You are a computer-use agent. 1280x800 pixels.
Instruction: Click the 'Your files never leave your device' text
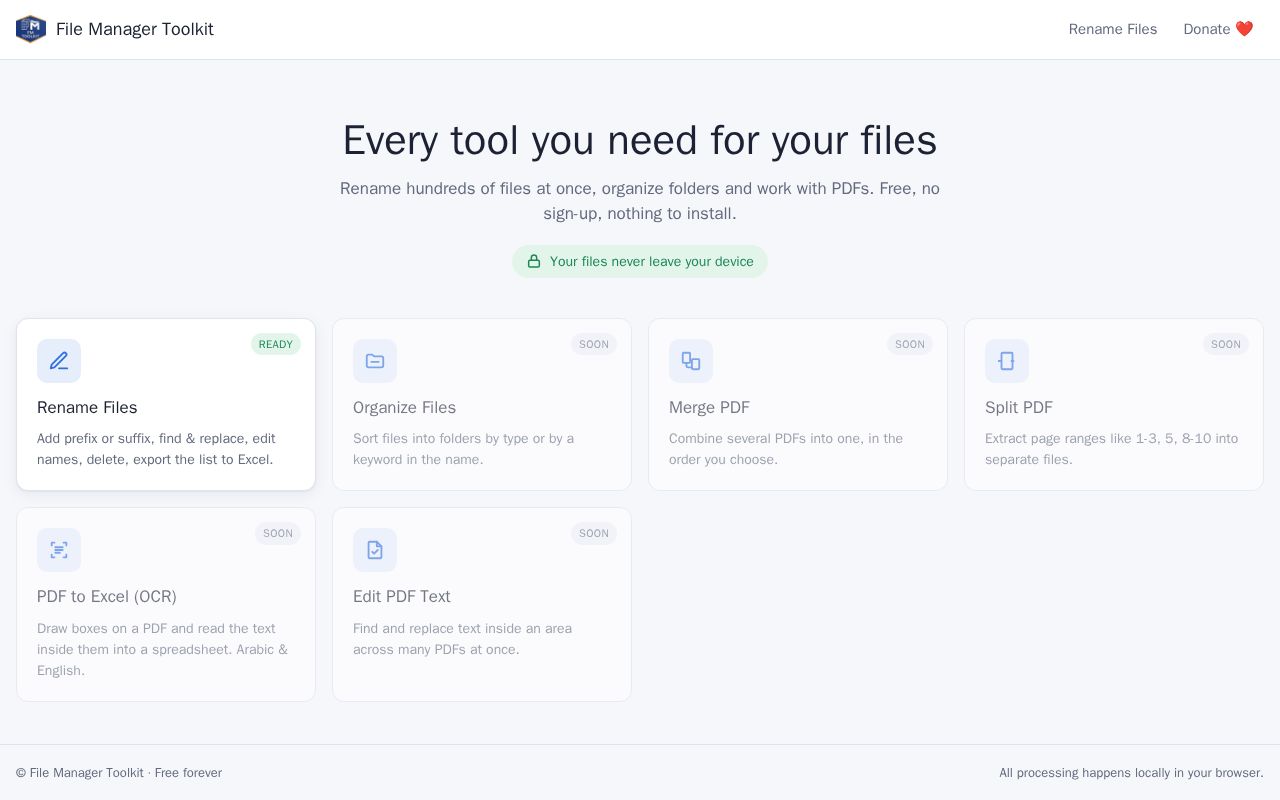pyautogui.click(x=652, y=261)
